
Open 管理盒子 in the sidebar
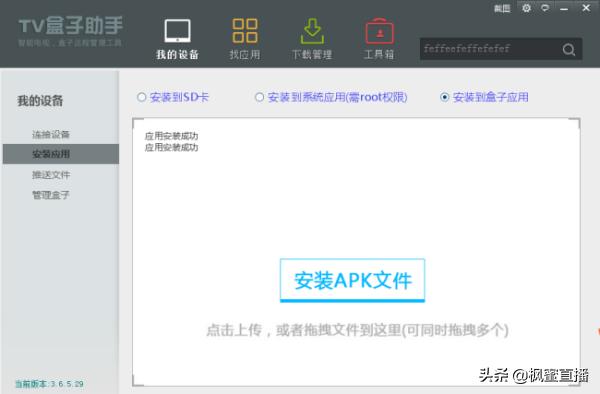51,195
